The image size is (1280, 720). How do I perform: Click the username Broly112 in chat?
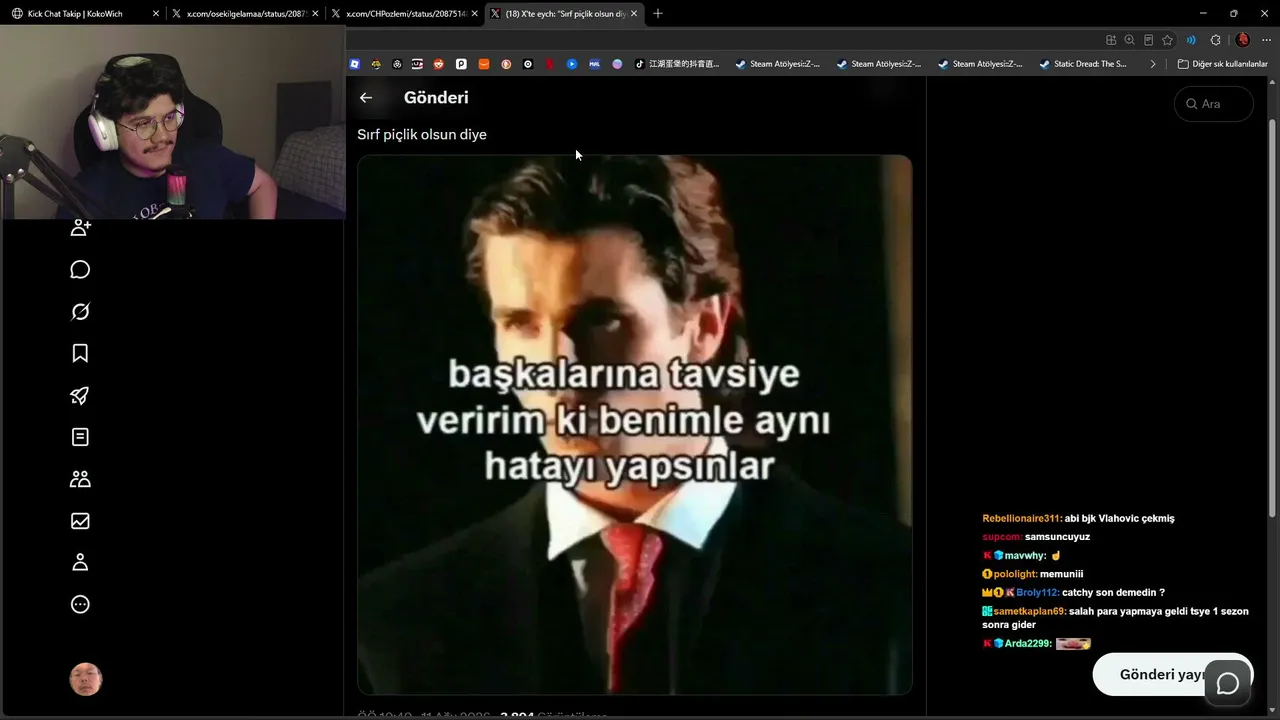[1037, 593]
